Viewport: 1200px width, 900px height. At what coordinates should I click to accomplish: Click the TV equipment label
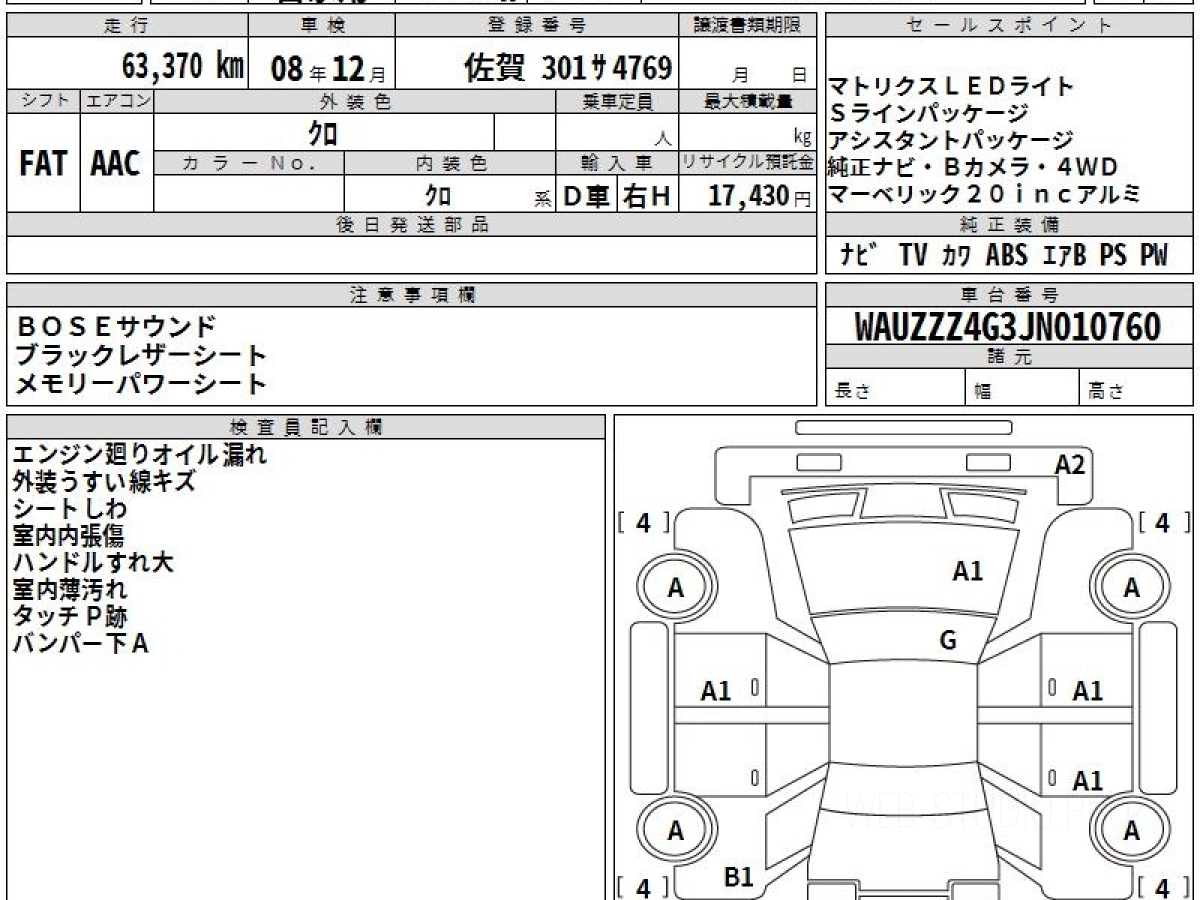[912, 256]
